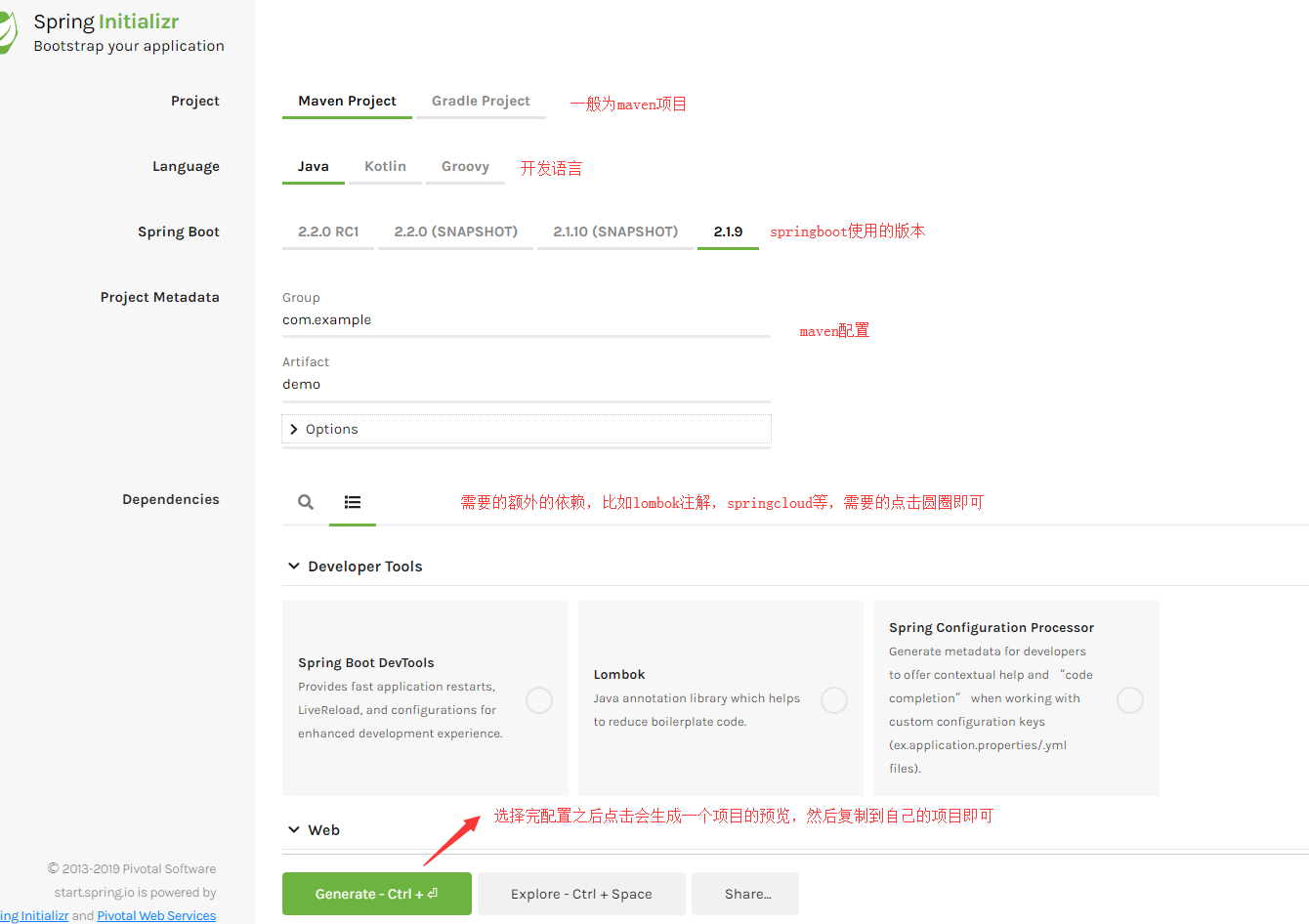
Task: Enable the Lombok dependency
Action: pos(834,700)
